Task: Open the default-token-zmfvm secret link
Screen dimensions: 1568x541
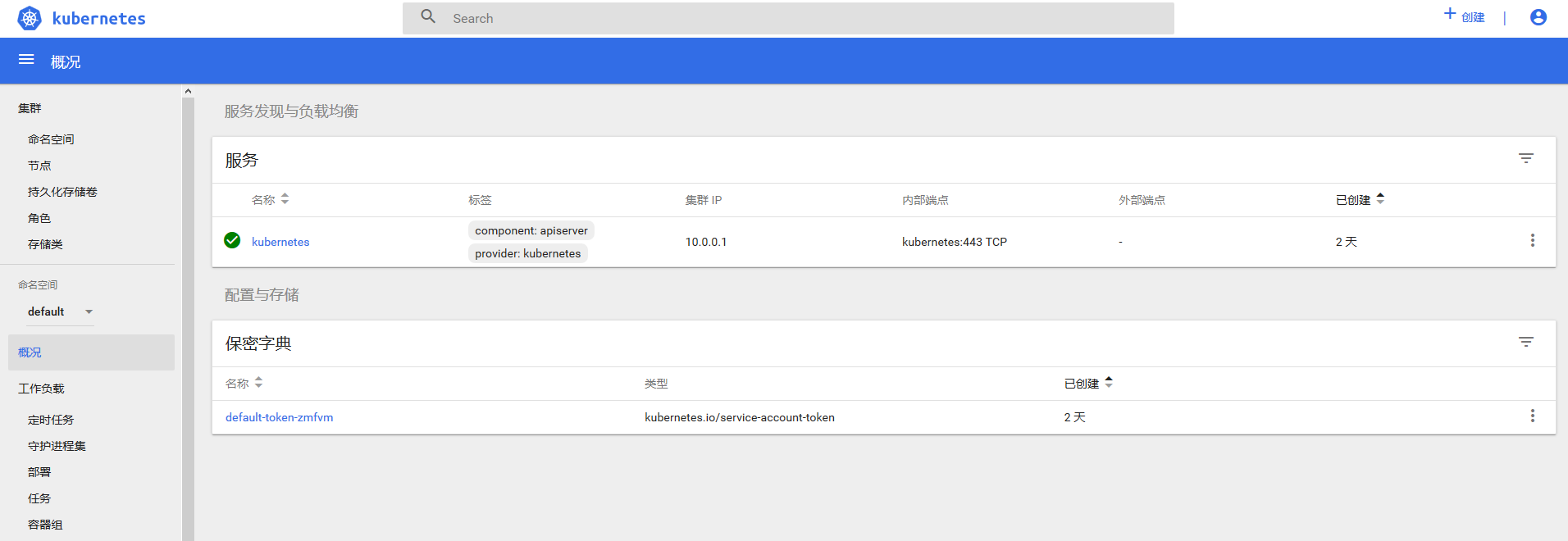Action: point(279,417)
